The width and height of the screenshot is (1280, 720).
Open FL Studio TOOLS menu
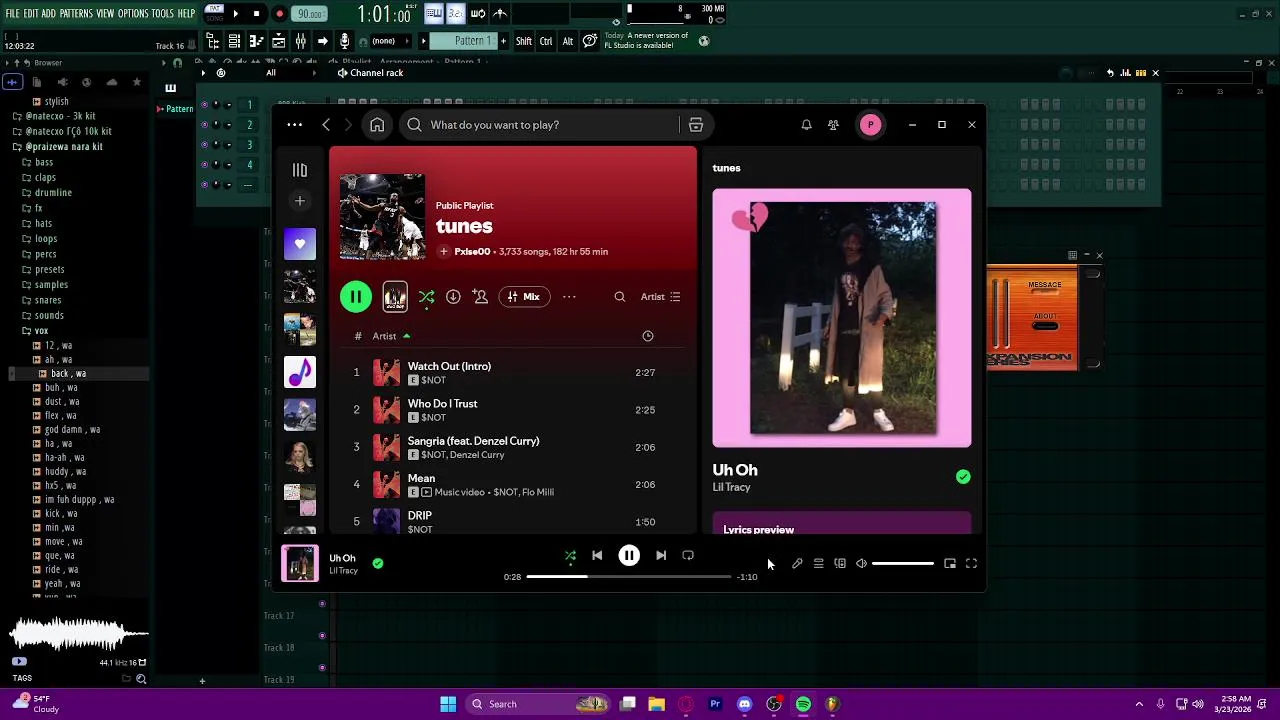coord(162,14)
